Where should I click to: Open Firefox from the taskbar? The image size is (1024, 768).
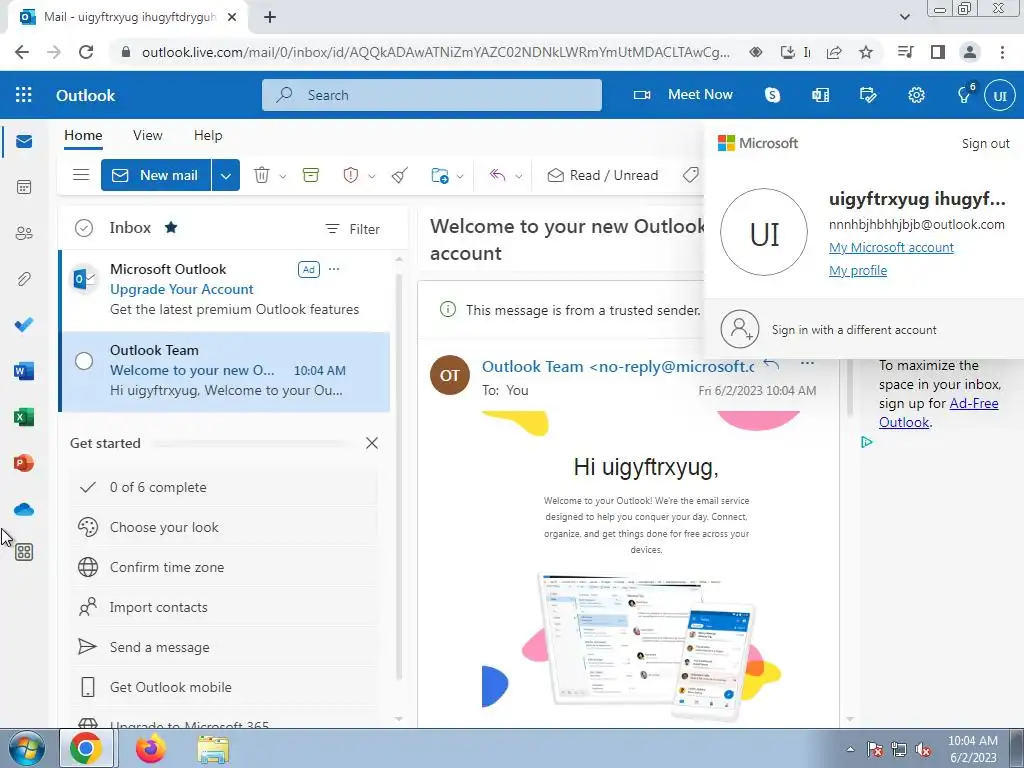(x=151, y=748)
